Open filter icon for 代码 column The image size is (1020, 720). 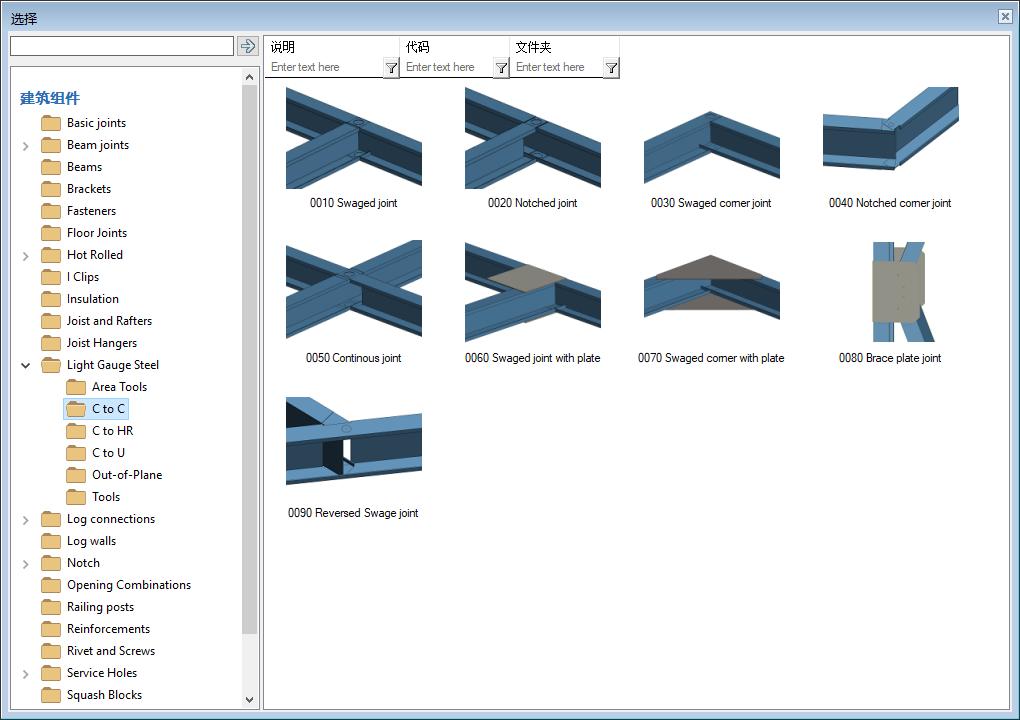pos(501,68)
